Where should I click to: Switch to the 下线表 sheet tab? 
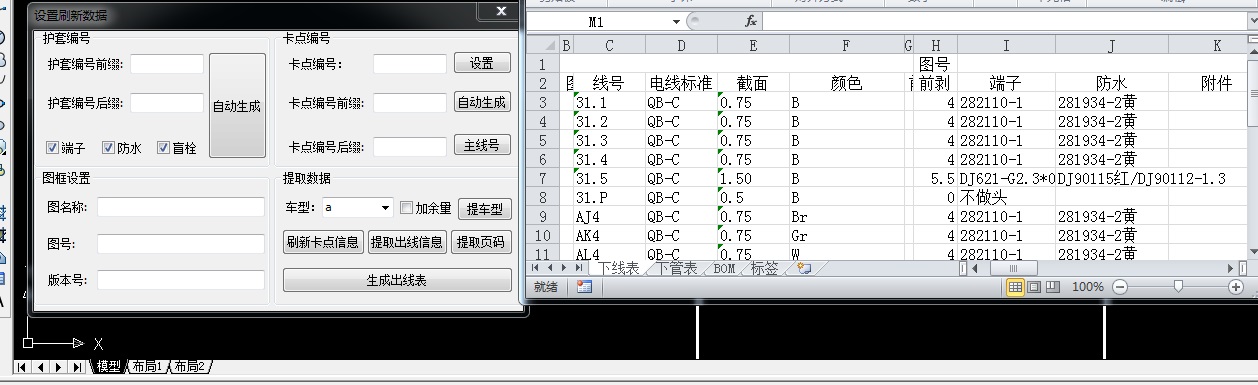(619, 268)
